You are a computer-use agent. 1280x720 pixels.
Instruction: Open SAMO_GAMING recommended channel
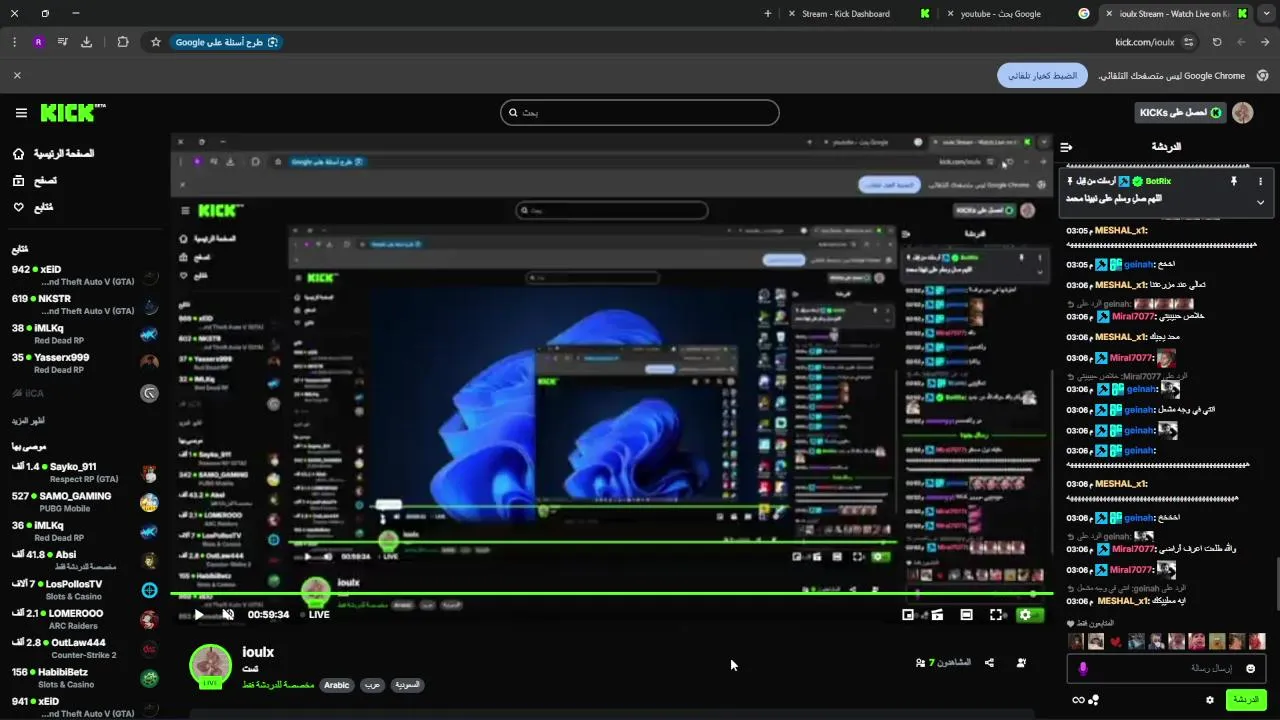85,502
